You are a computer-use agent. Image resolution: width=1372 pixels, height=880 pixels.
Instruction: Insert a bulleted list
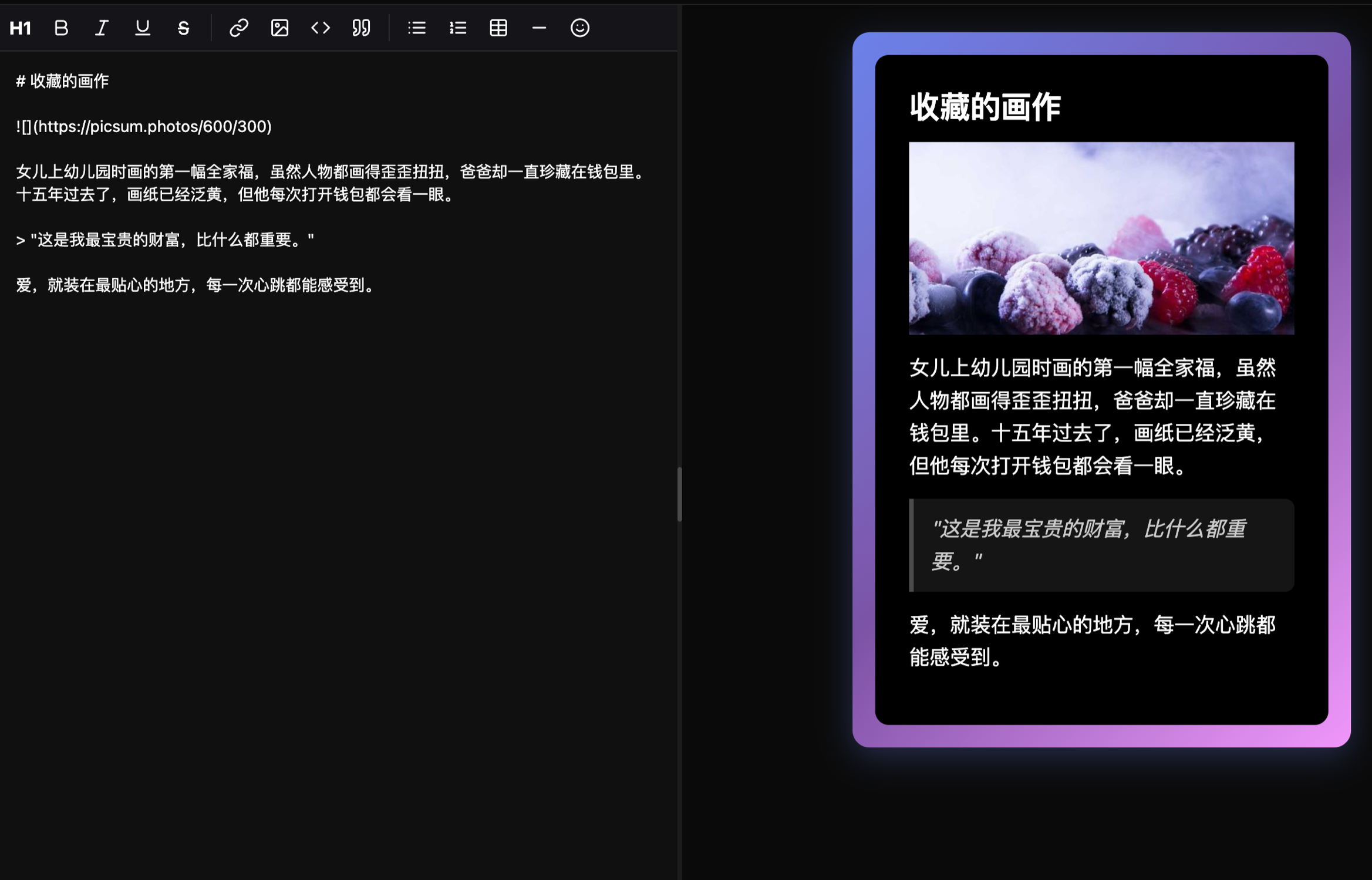click(417, 28)
